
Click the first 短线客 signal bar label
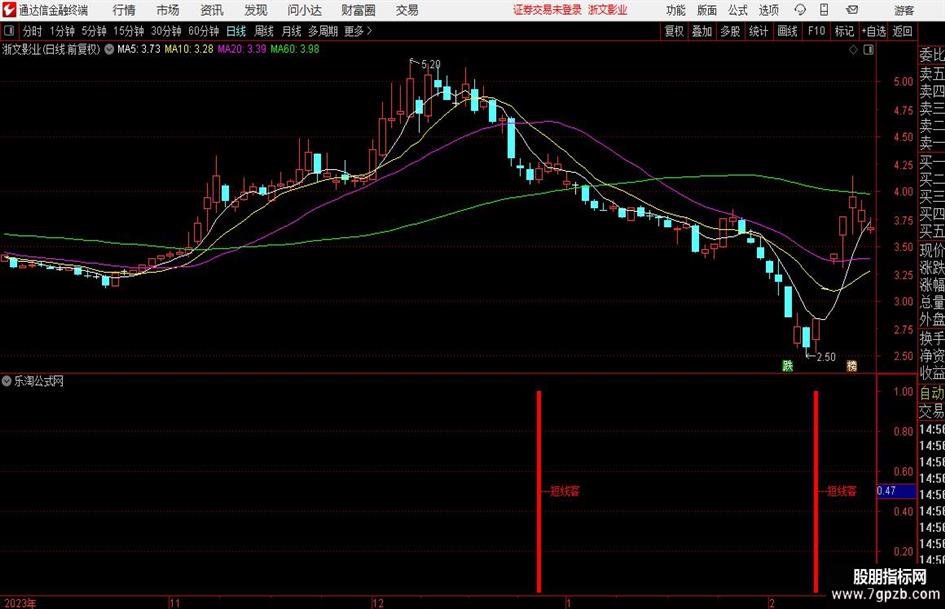(x=565, y=491)
